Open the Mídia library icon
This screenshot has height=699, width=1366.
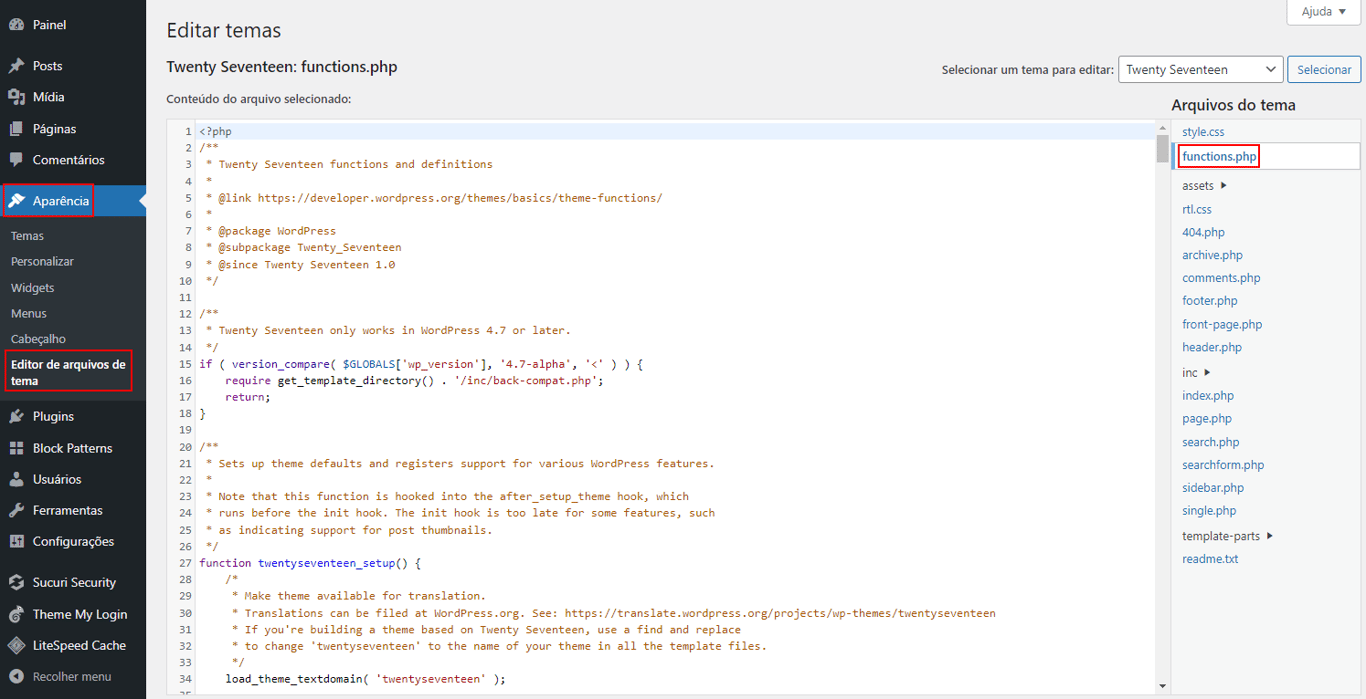point(17,96)
